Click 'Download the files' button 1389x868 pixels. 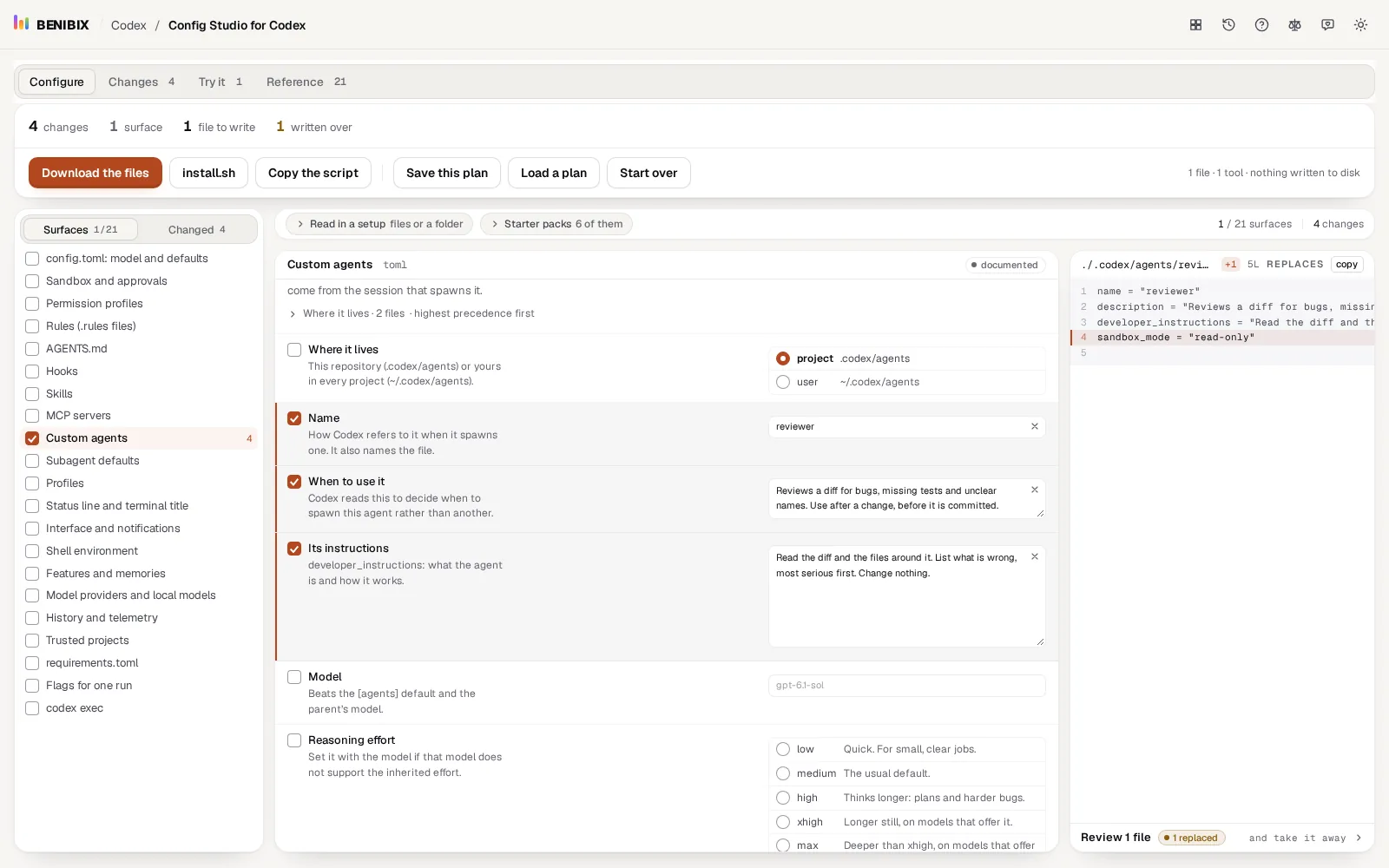95,173
